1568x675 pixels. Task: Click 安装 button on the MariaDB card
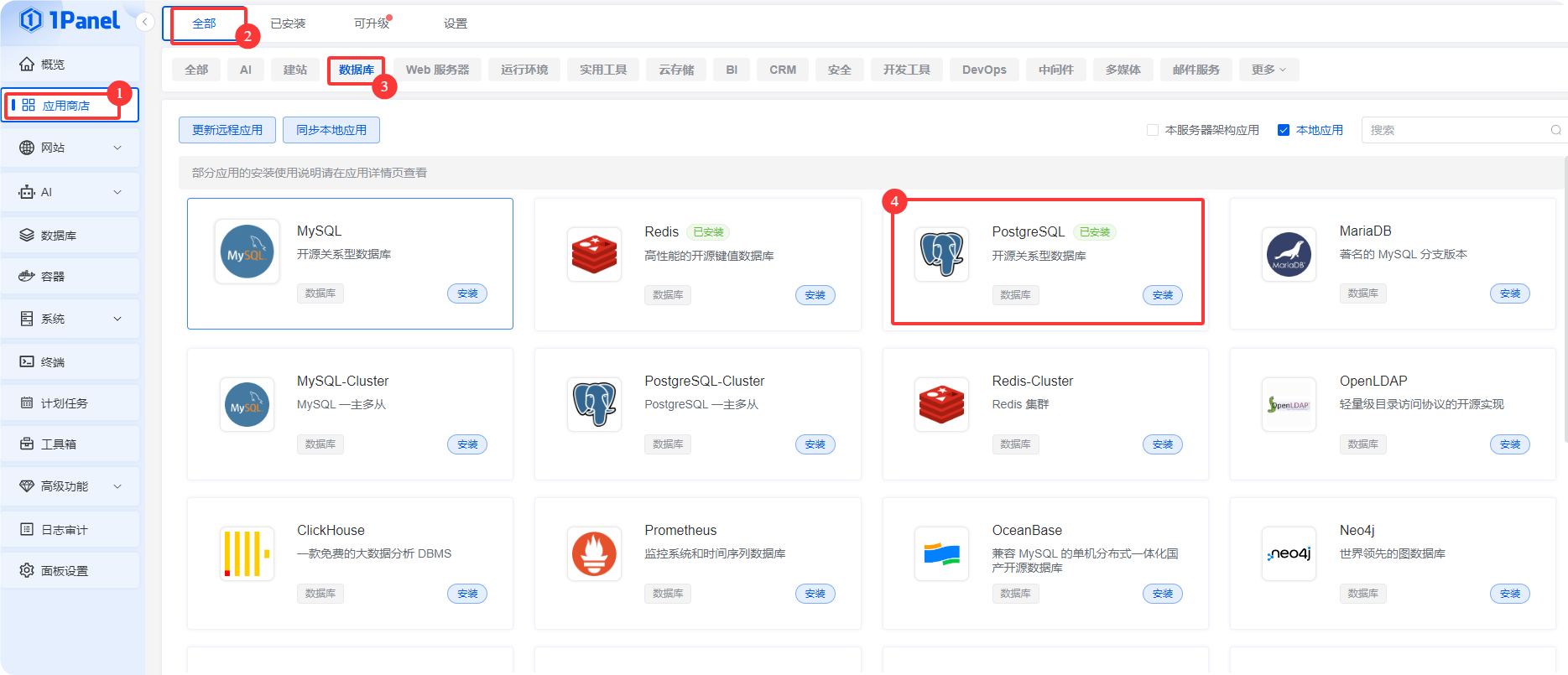[1509, 293]
